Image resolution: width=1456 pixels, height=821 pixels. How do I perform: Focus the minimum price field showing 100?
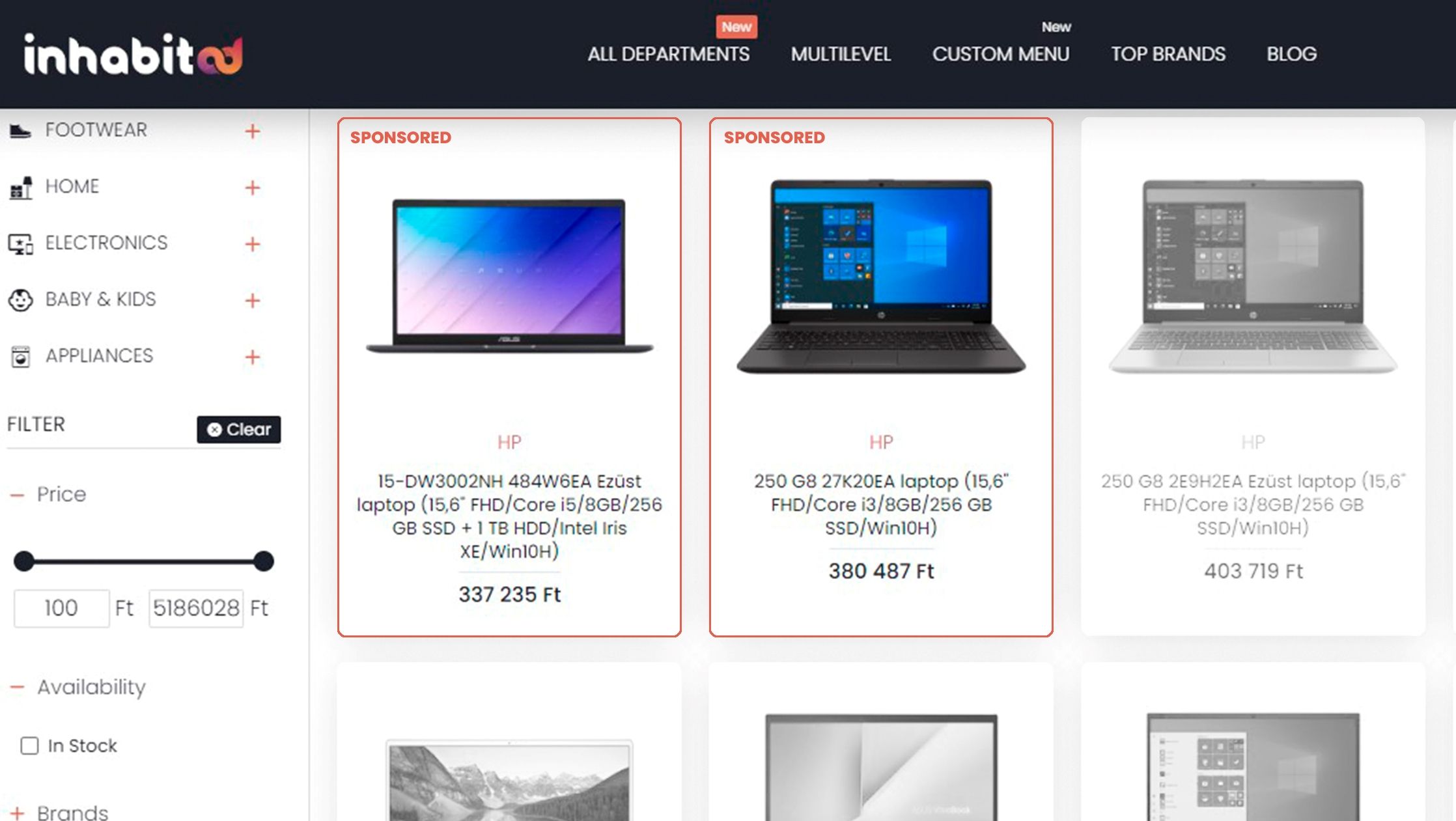[x=62, y=608]
